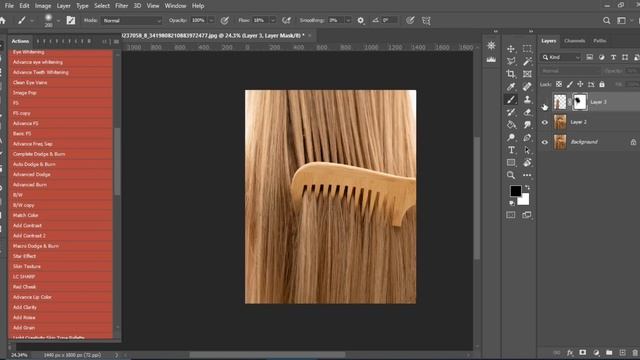This screenshot has width=640, height=360.
Task: Select the Polygonal Lasso tool
Action: coord(511,62)
